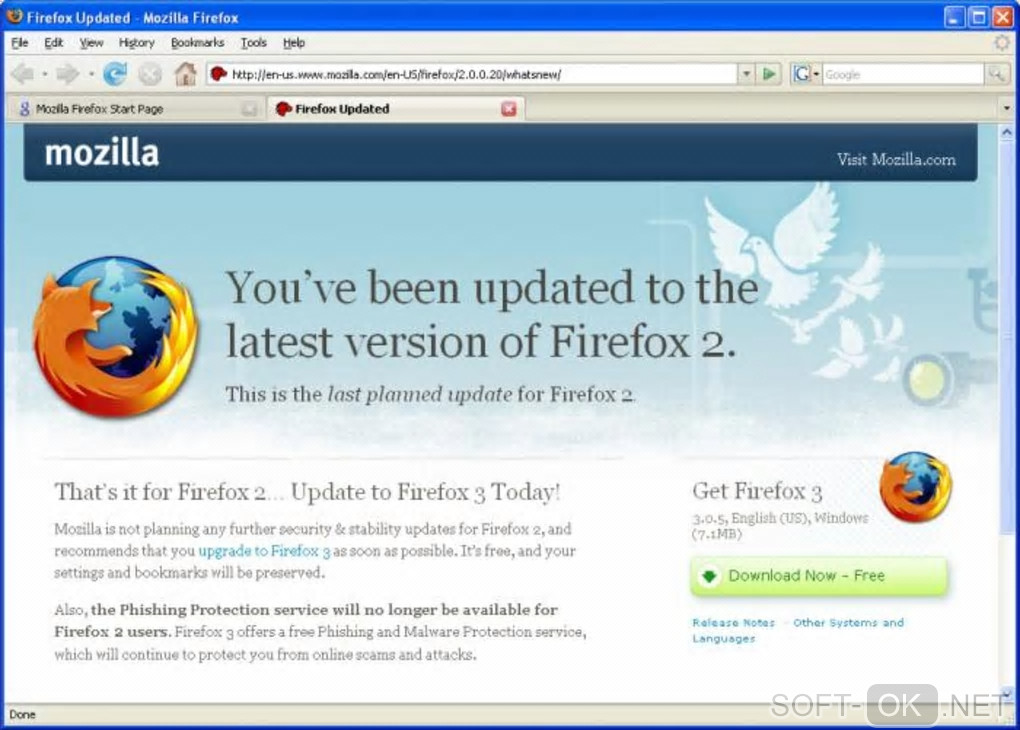Click the small Firefox 3 logo
This screenshot has height=730, width=1020.
click(x=915, y=487)
